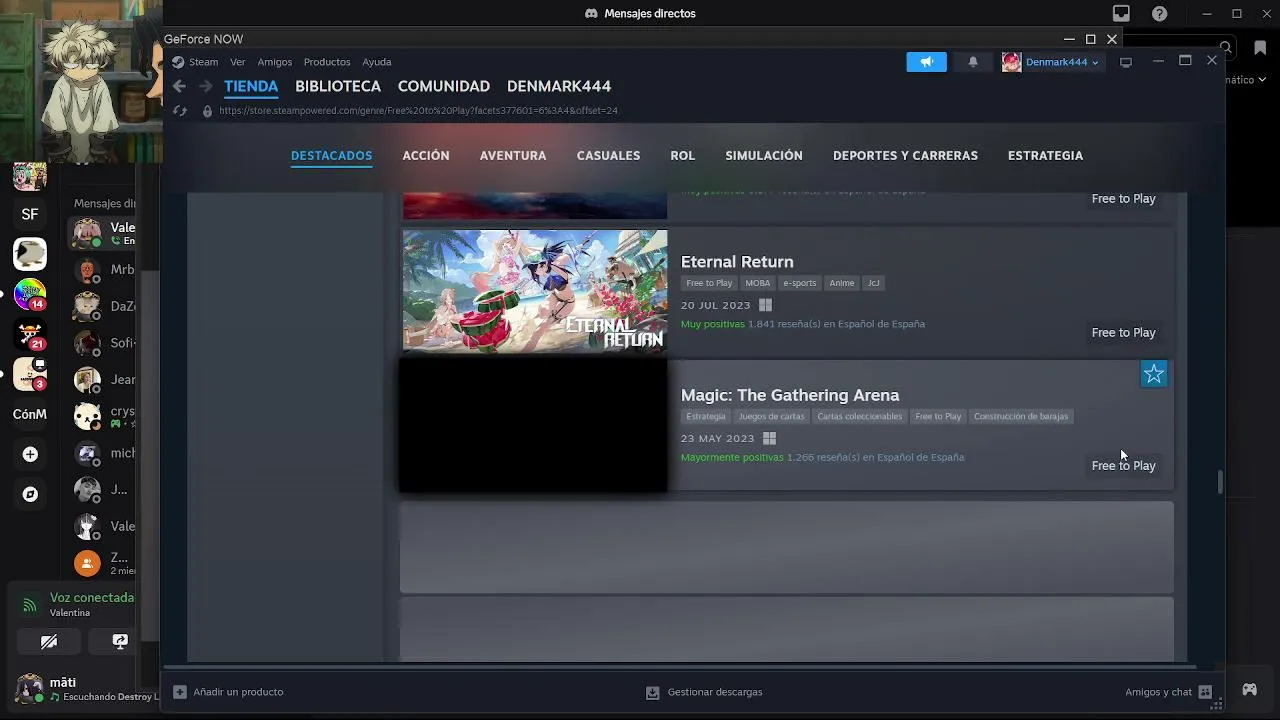
Task: Open Amigos y chat
Action: (x=1169, y=692)
